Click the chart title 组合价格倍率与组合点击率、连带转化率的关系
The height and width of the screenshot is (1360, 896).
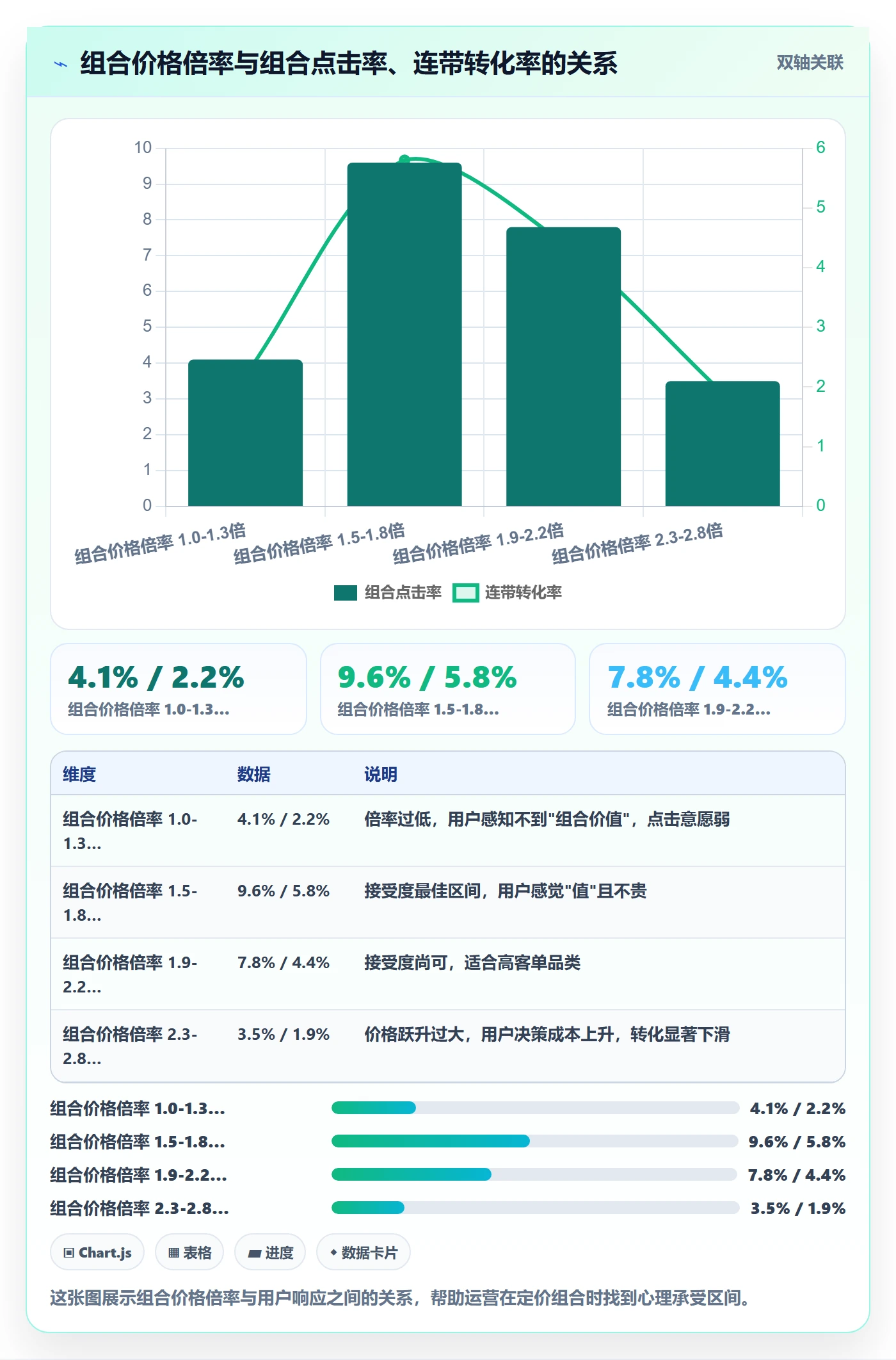tap(349, 63)
